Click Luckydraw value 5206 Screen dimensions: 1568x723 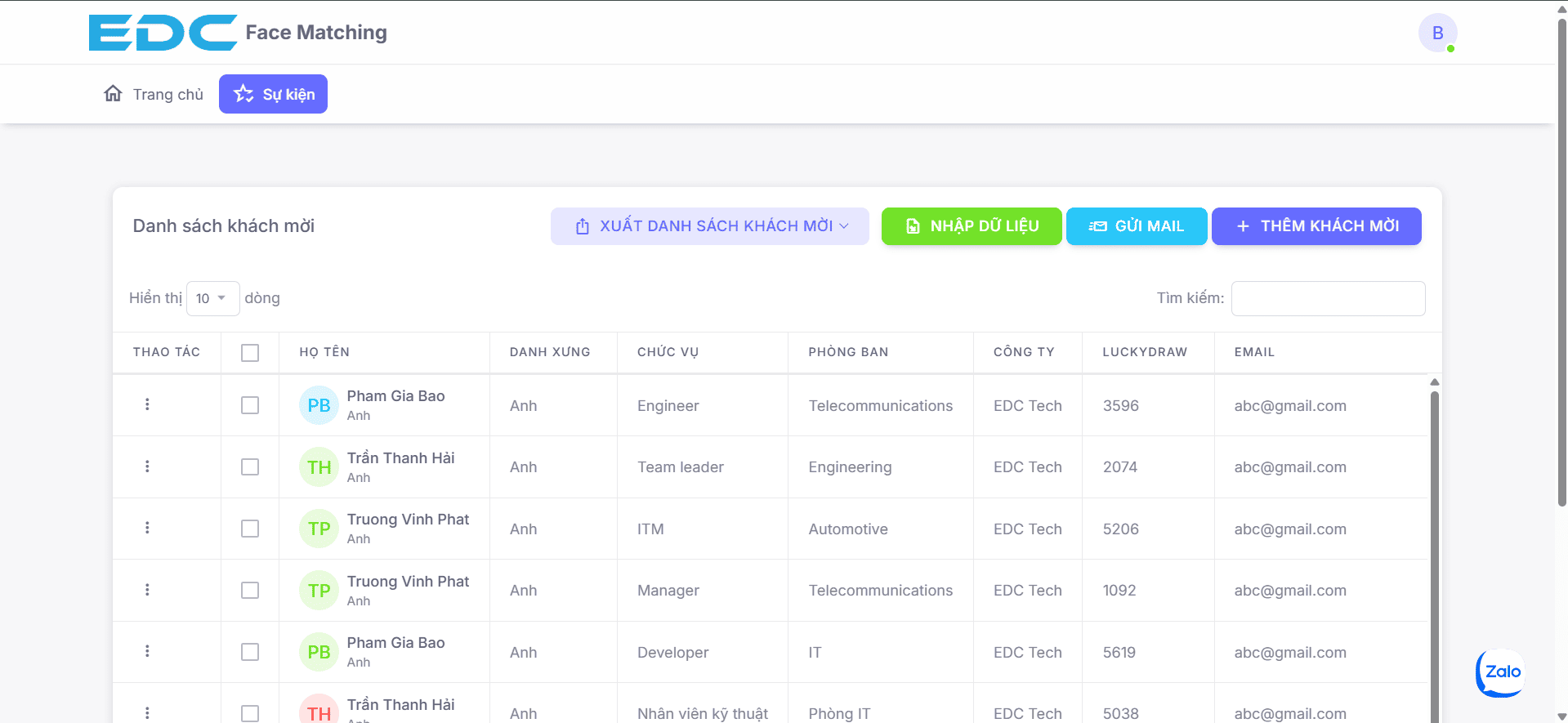(x=1120, y=529)
